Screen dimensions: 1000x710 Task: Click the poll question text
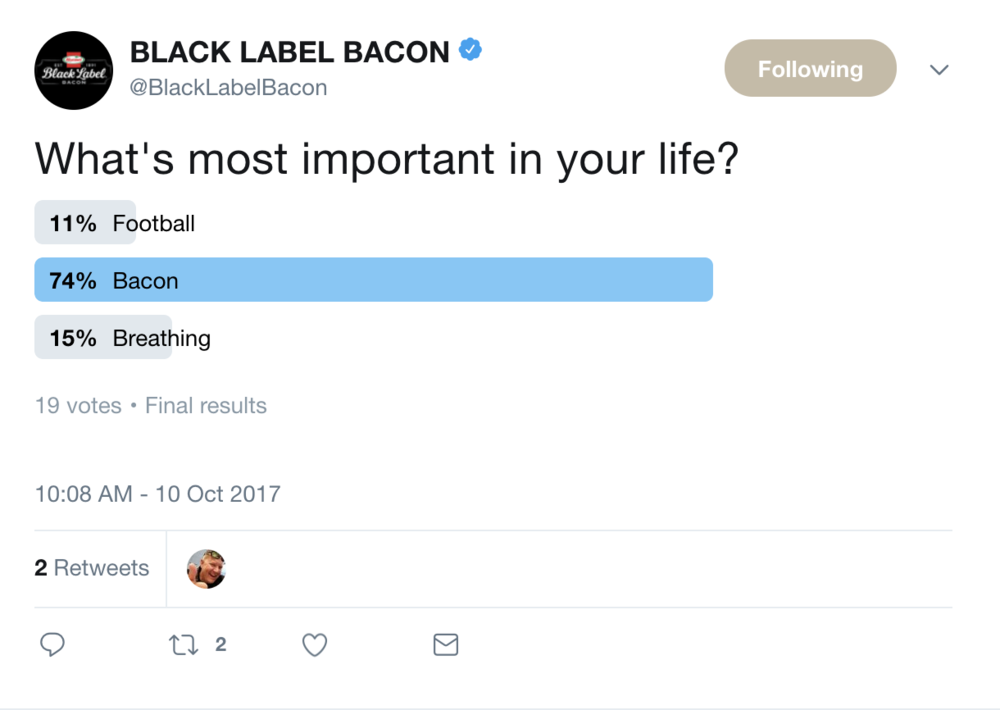click(x=386, y=158)
